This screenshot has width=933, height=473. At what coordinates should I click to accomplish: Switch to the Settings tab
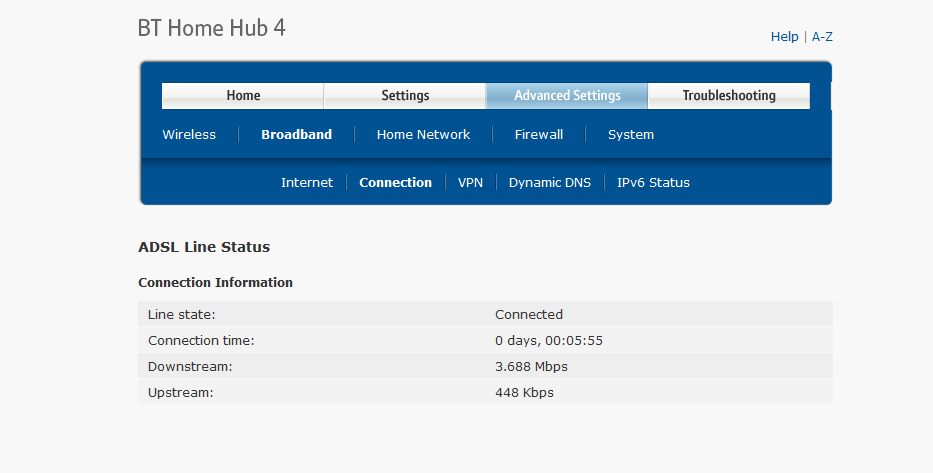click(405, 96)
